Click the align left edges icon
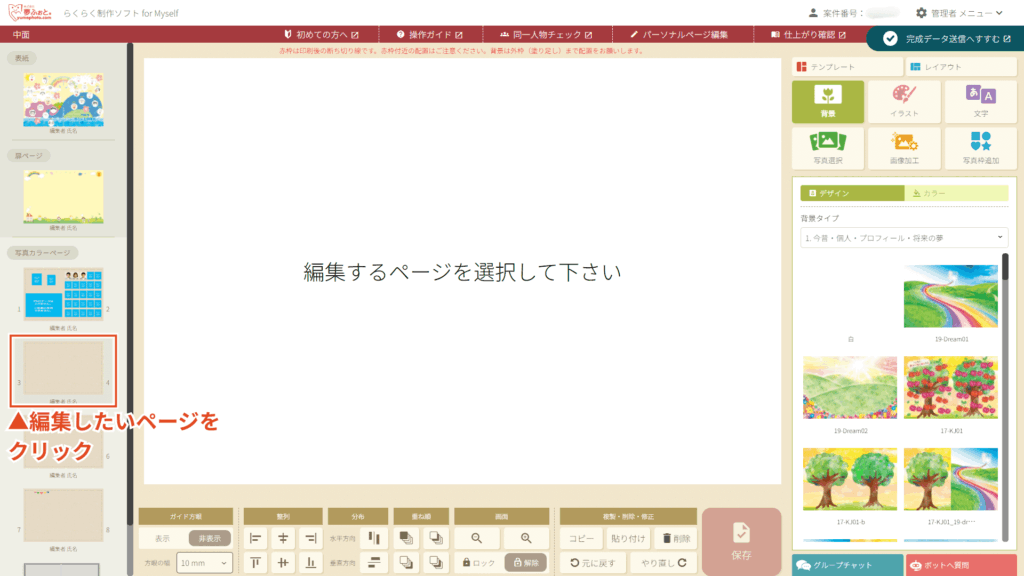This screenshot has height=576, width=1024. tap(256, 538)
